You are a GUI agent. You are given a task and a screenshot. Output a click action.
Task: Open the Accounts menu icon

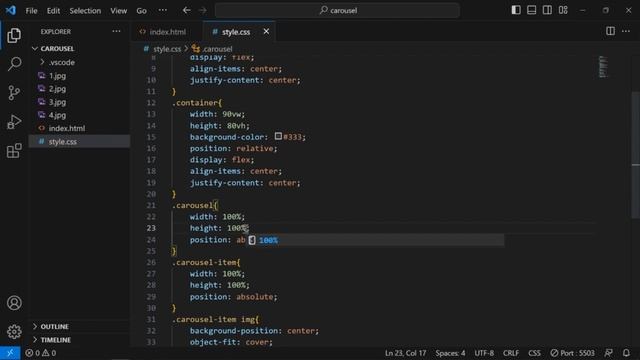14,303
